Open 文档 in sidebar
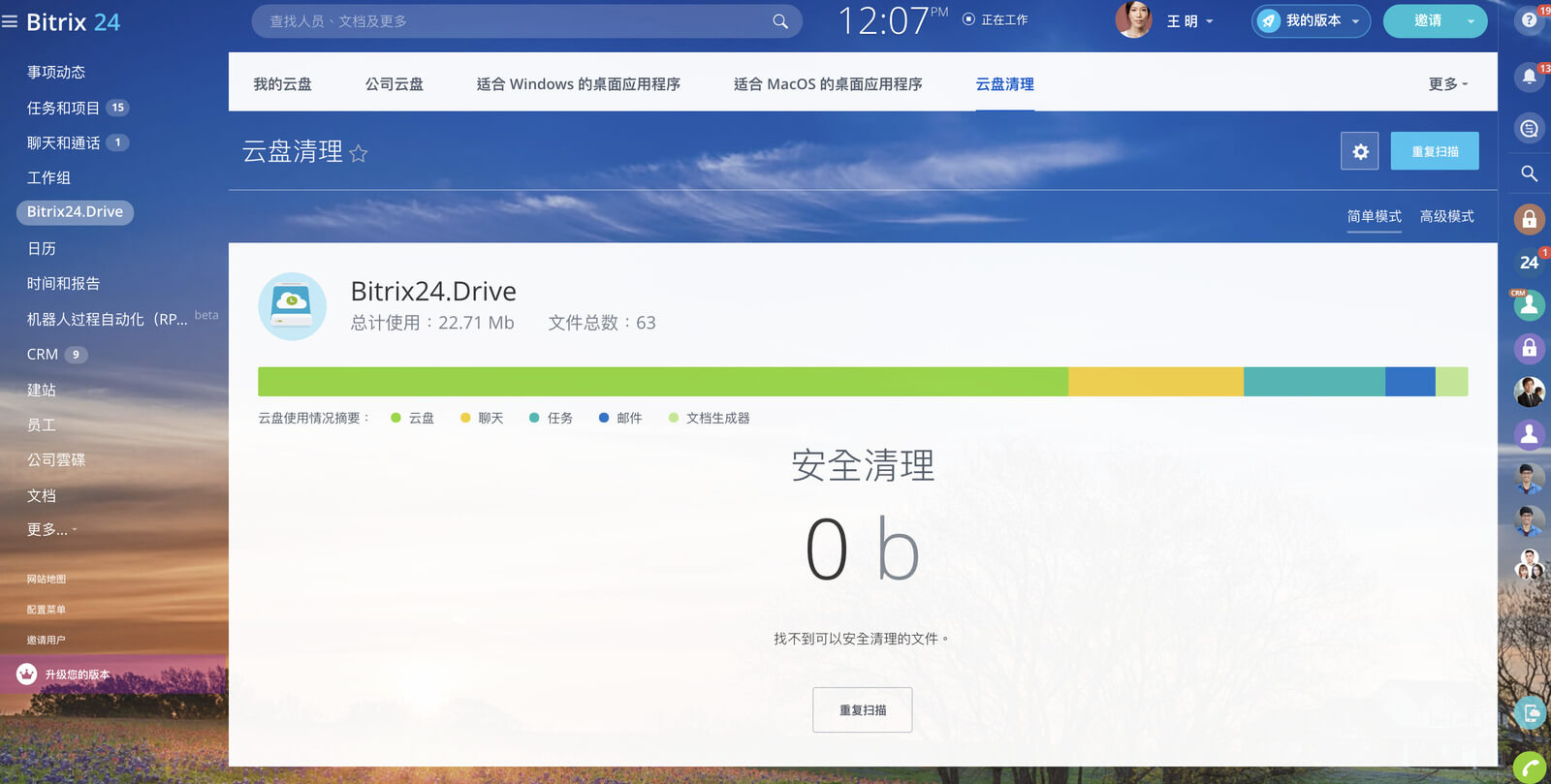The height and width of the screenshot is (784, 1551). tap(42, 495)
